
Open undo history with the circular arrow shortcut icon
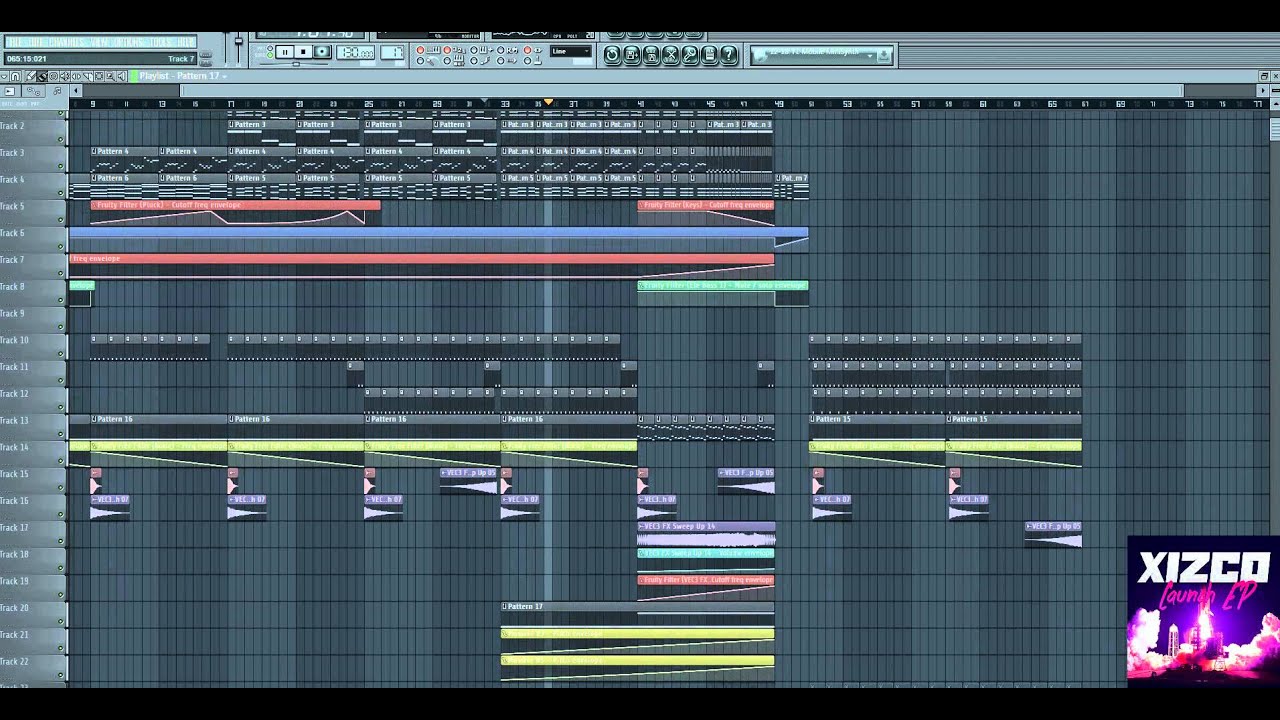pos(612,55)
